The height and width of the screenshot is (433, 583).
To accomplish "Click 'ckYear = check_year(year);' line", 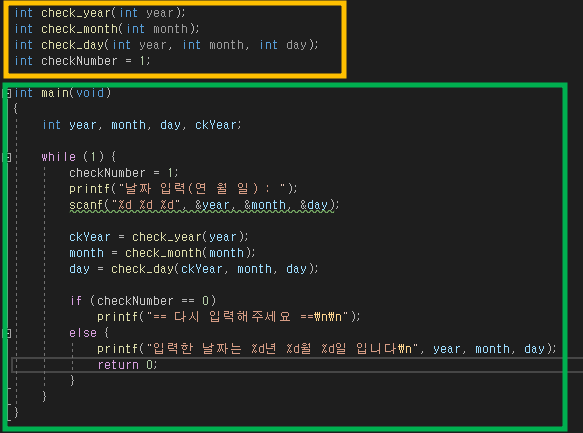I will point(159,237).
